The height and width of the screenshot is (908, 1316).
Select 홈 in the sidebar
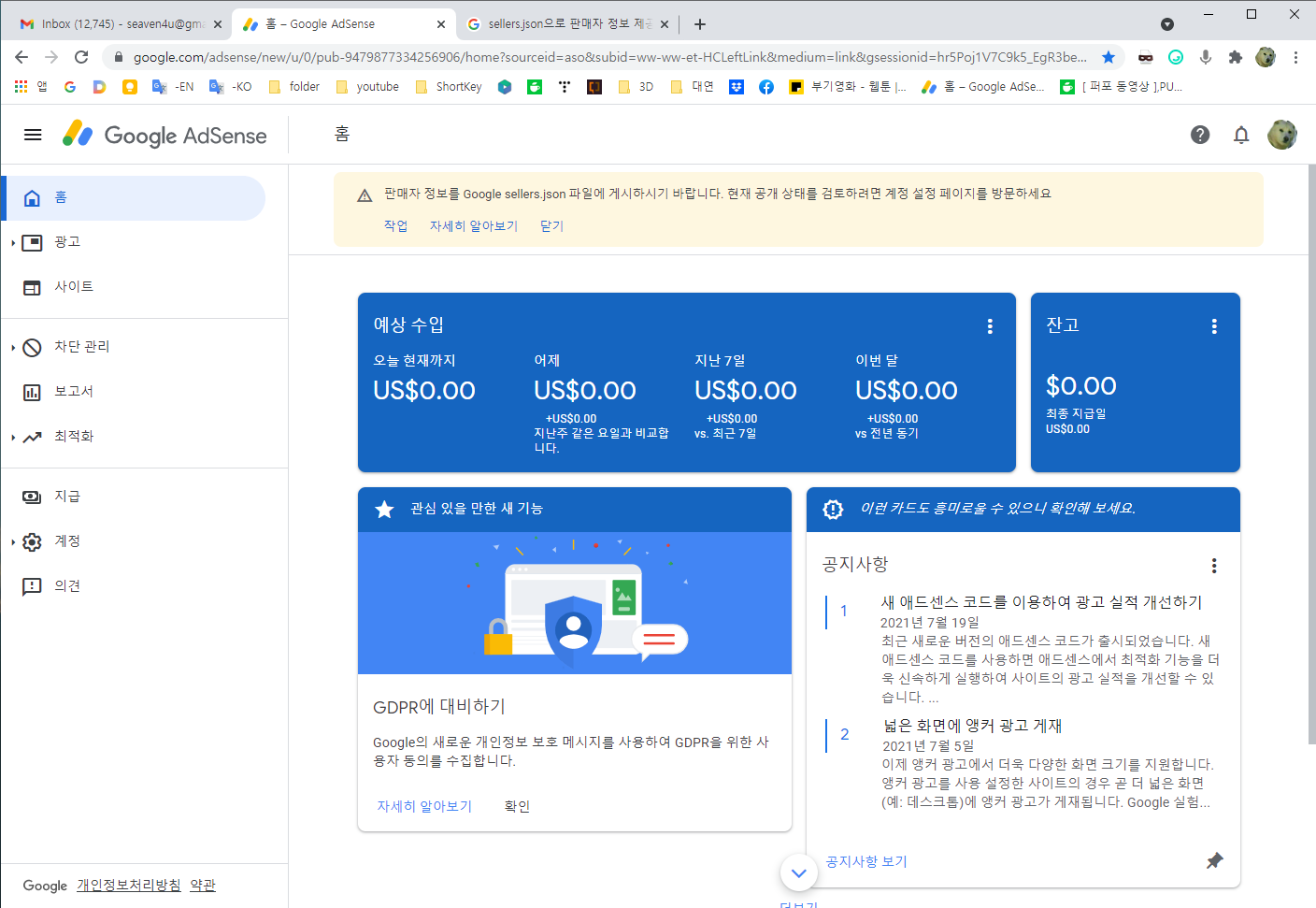(134, 197)
